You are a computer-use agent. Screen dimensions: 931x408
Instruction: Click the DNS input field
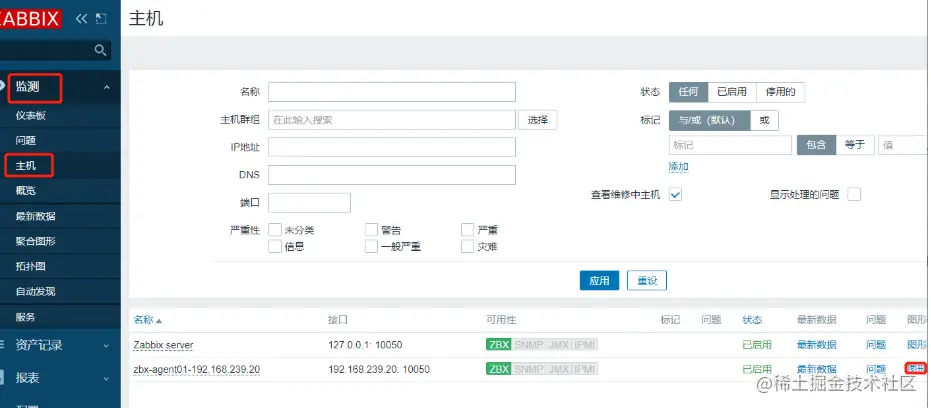(392, 175)
